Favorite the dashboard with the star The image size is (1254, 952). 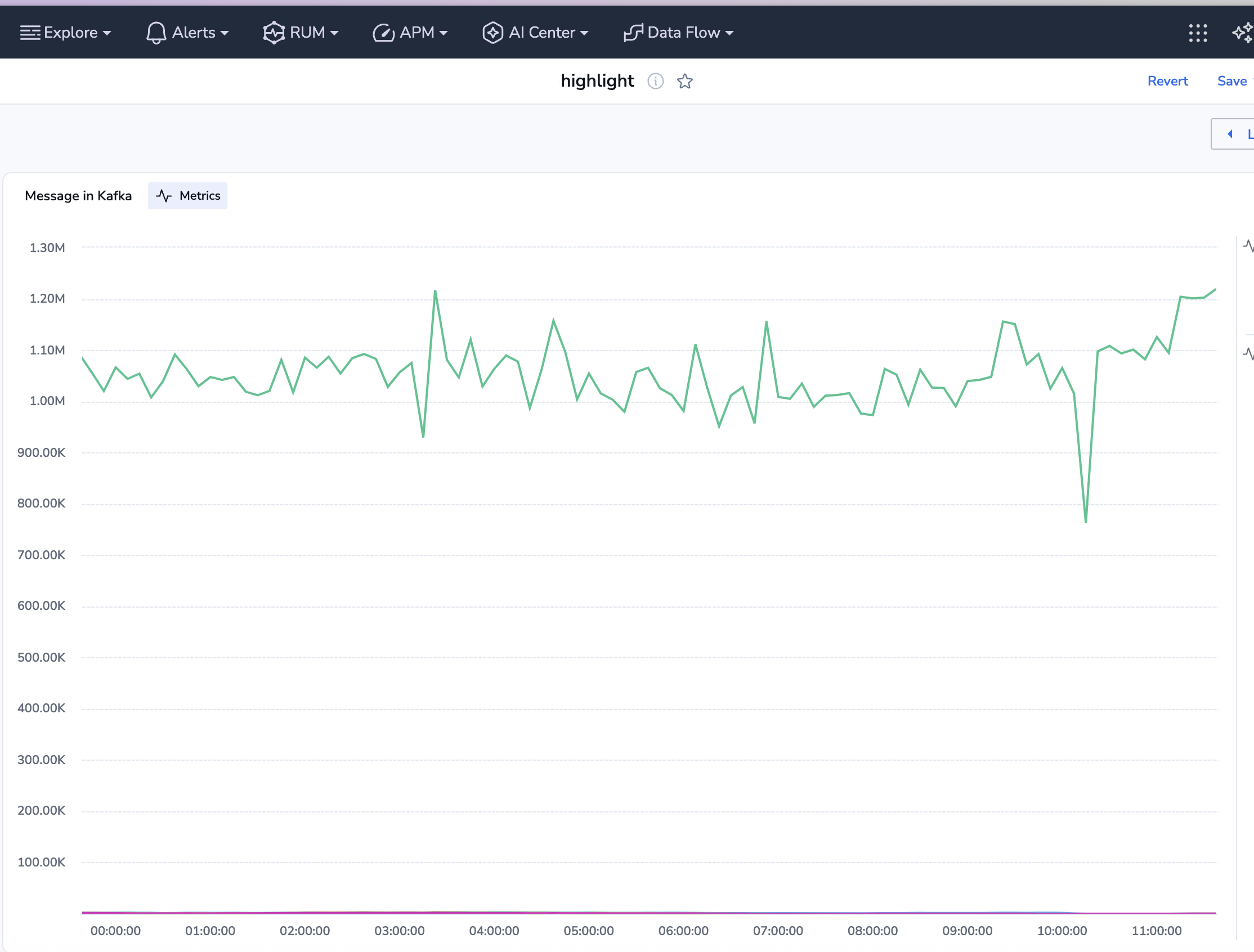pyautogui.click(x=685, y=81)
